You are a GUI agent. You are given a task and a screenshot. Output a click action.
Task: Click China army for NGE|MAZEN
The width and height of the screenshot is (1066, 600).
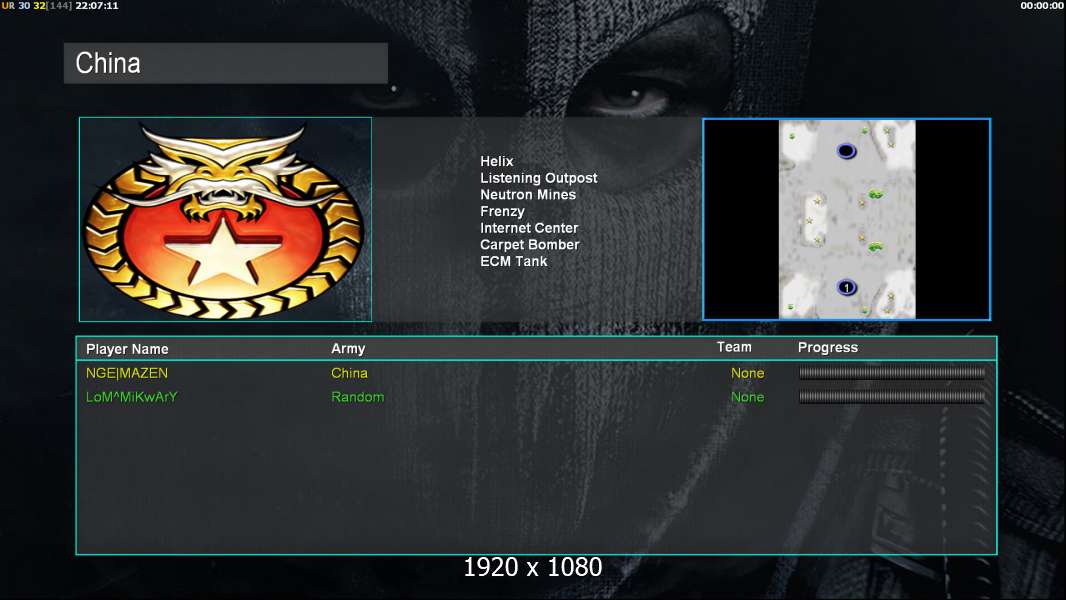(349, 373)
